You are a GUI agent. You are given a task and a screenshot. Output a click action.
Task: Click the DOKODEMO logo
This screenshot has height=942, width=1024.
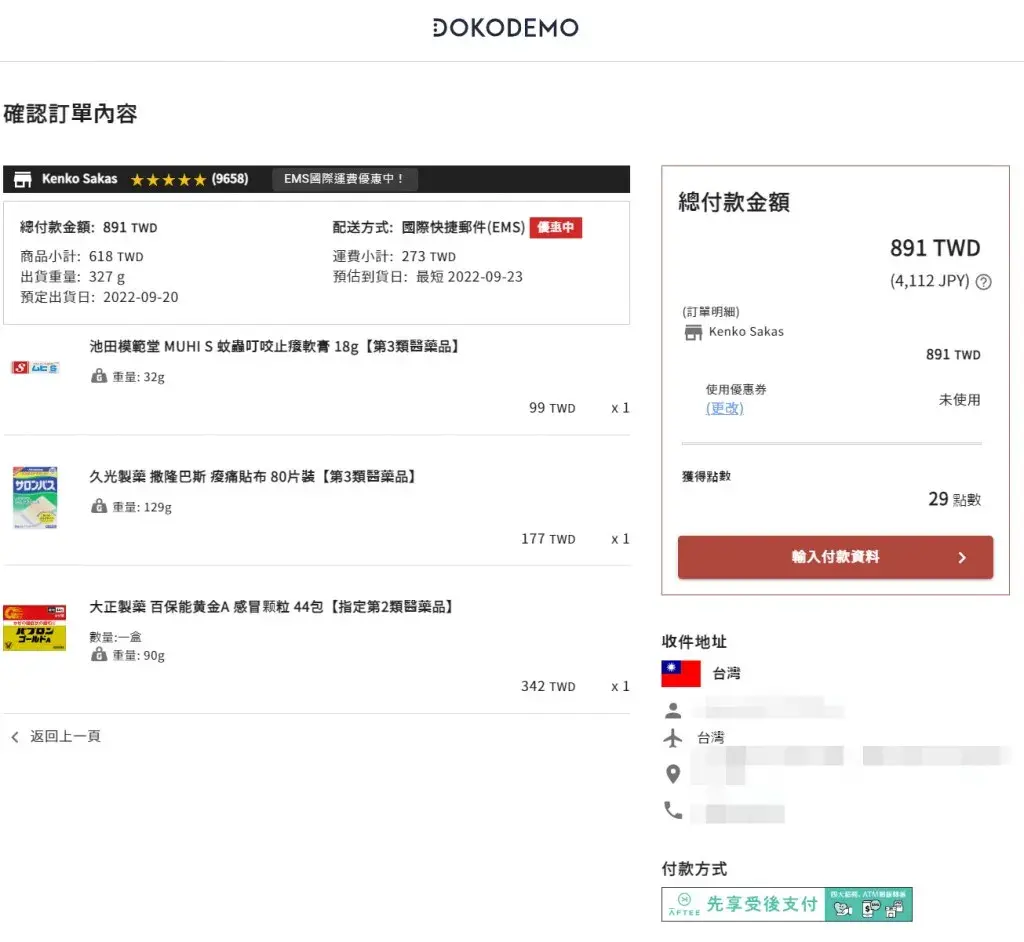pos(505,27)
